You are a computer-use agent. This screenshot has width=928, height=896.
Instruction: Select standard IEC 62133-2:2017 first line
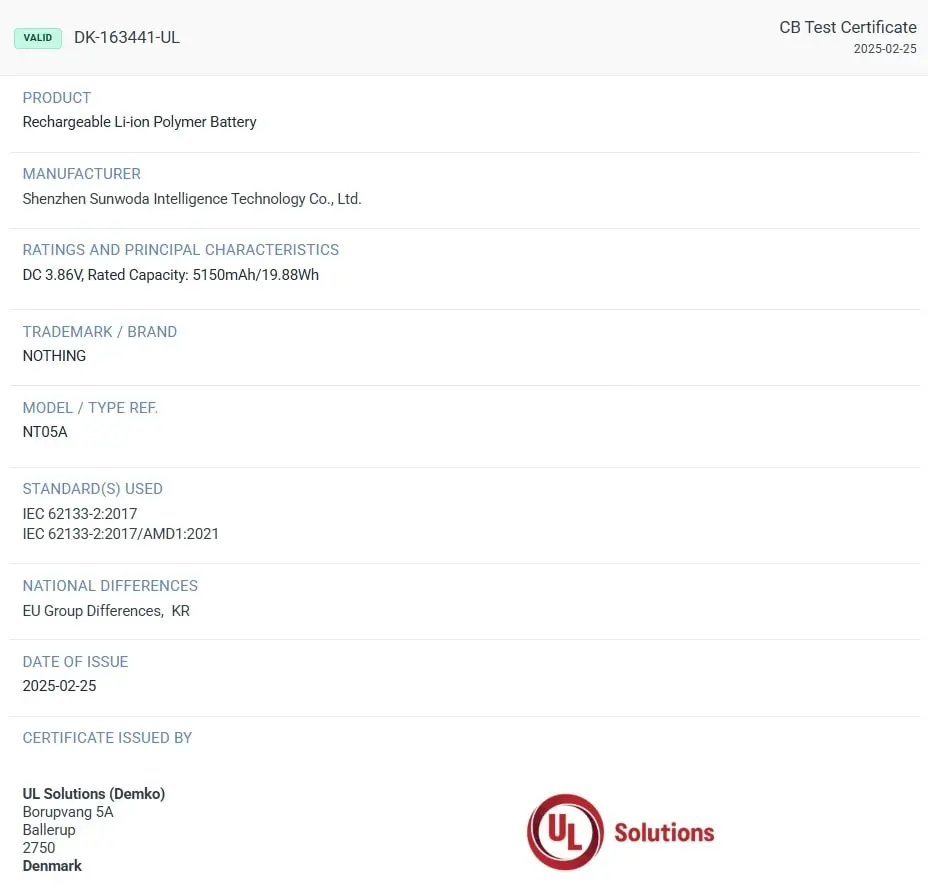[80, 514]
